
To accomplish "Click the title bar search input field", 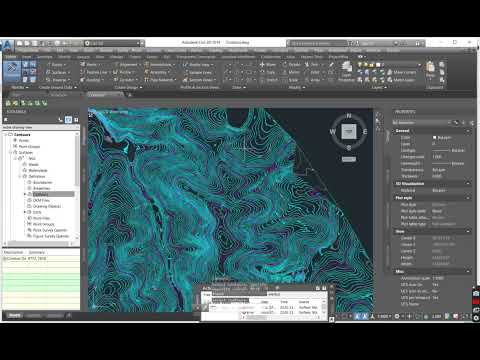I will [318, 43].
